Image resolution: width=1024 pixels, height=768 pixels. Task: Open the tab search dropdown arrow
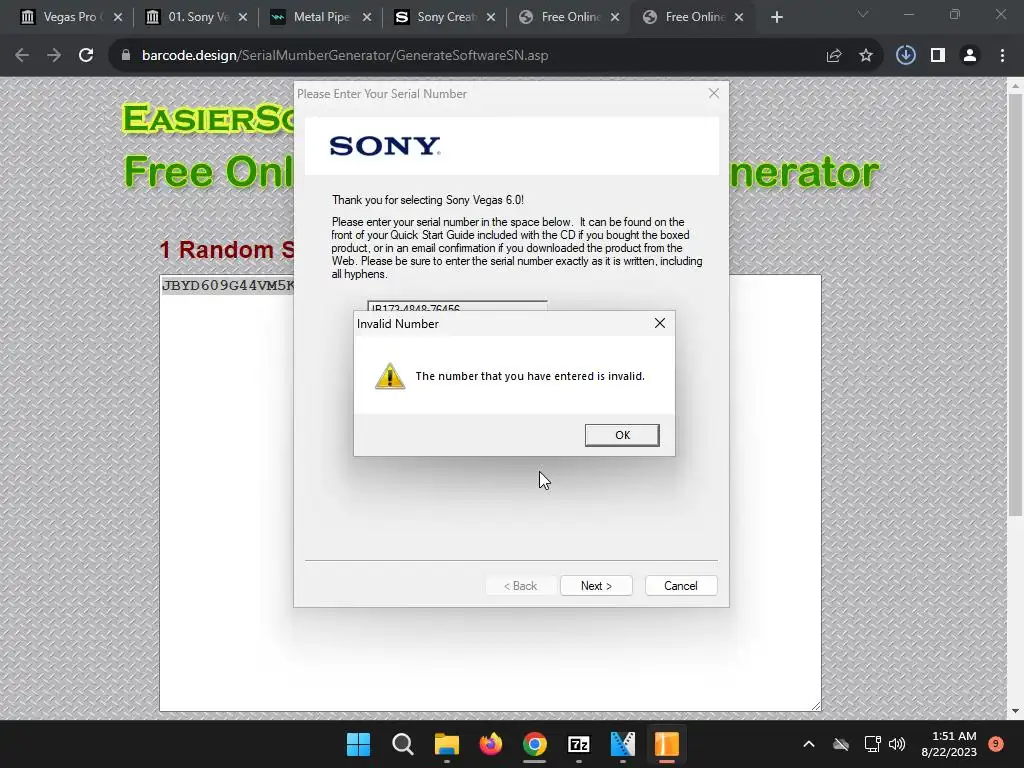tap(863, 14)
